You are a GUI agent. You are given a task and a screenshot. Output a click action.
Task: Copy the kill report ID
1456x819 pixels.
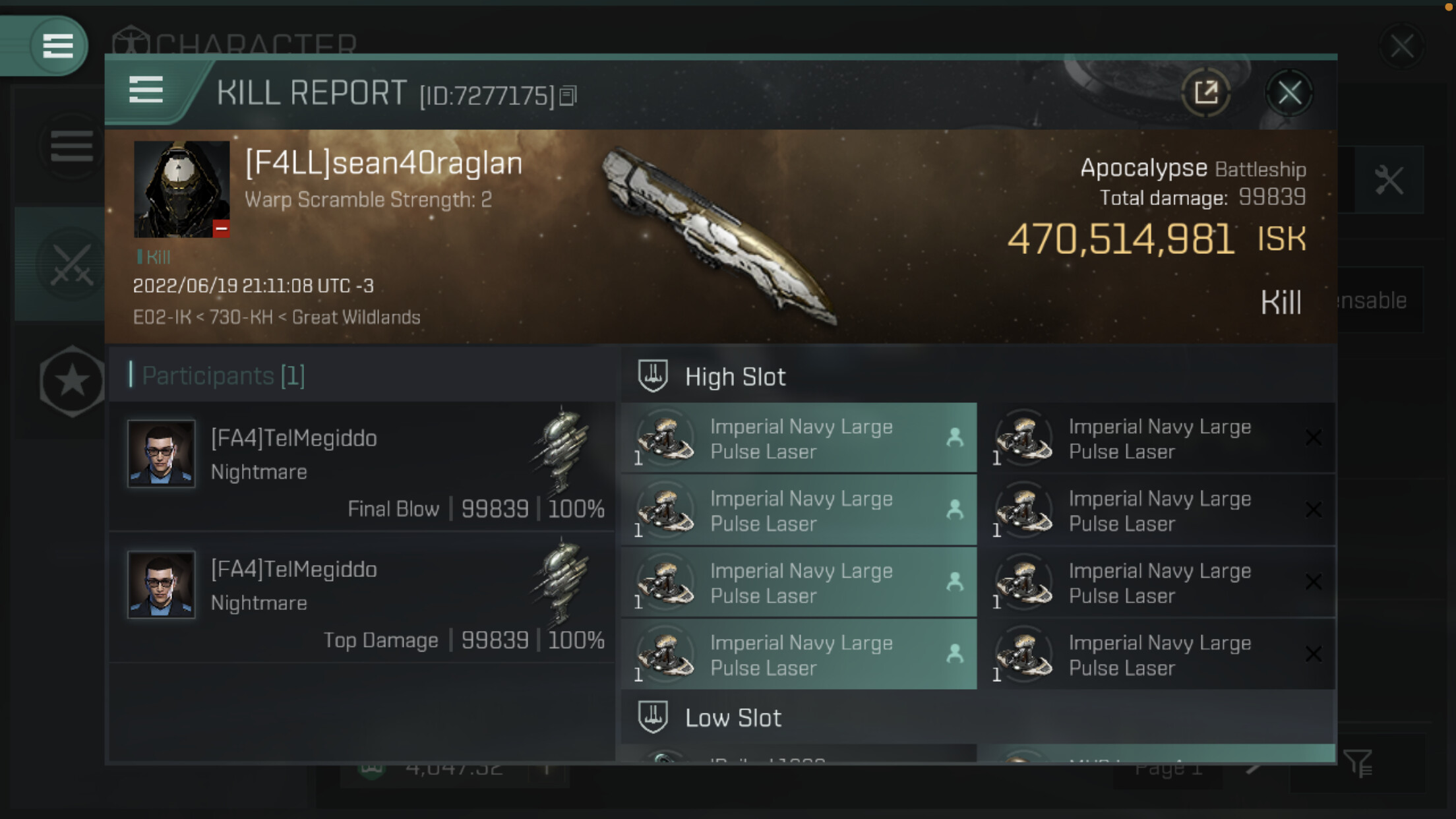click(x=568, y=96)
